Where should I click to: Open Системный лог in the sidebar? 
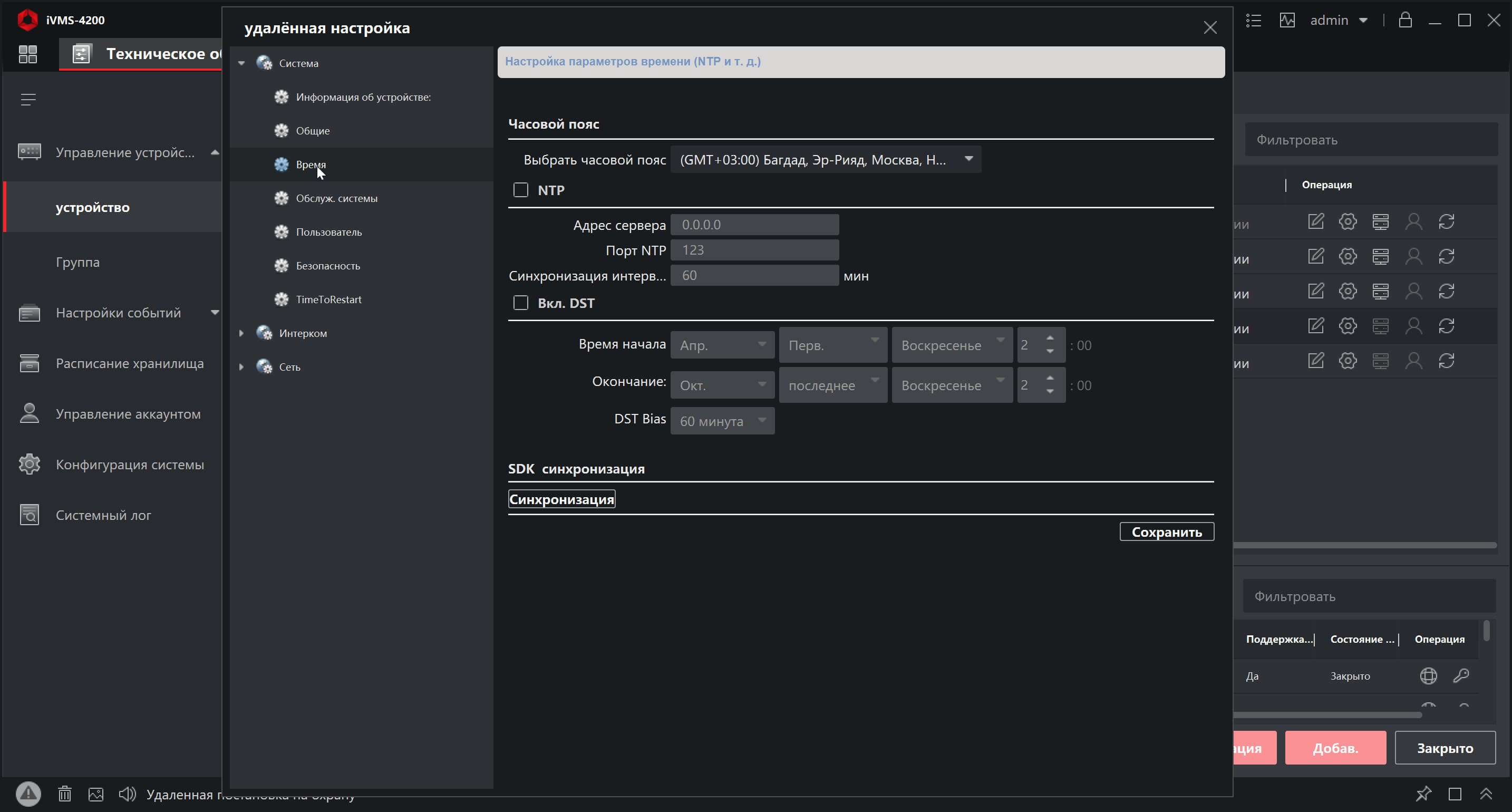(x=103, y=514)
